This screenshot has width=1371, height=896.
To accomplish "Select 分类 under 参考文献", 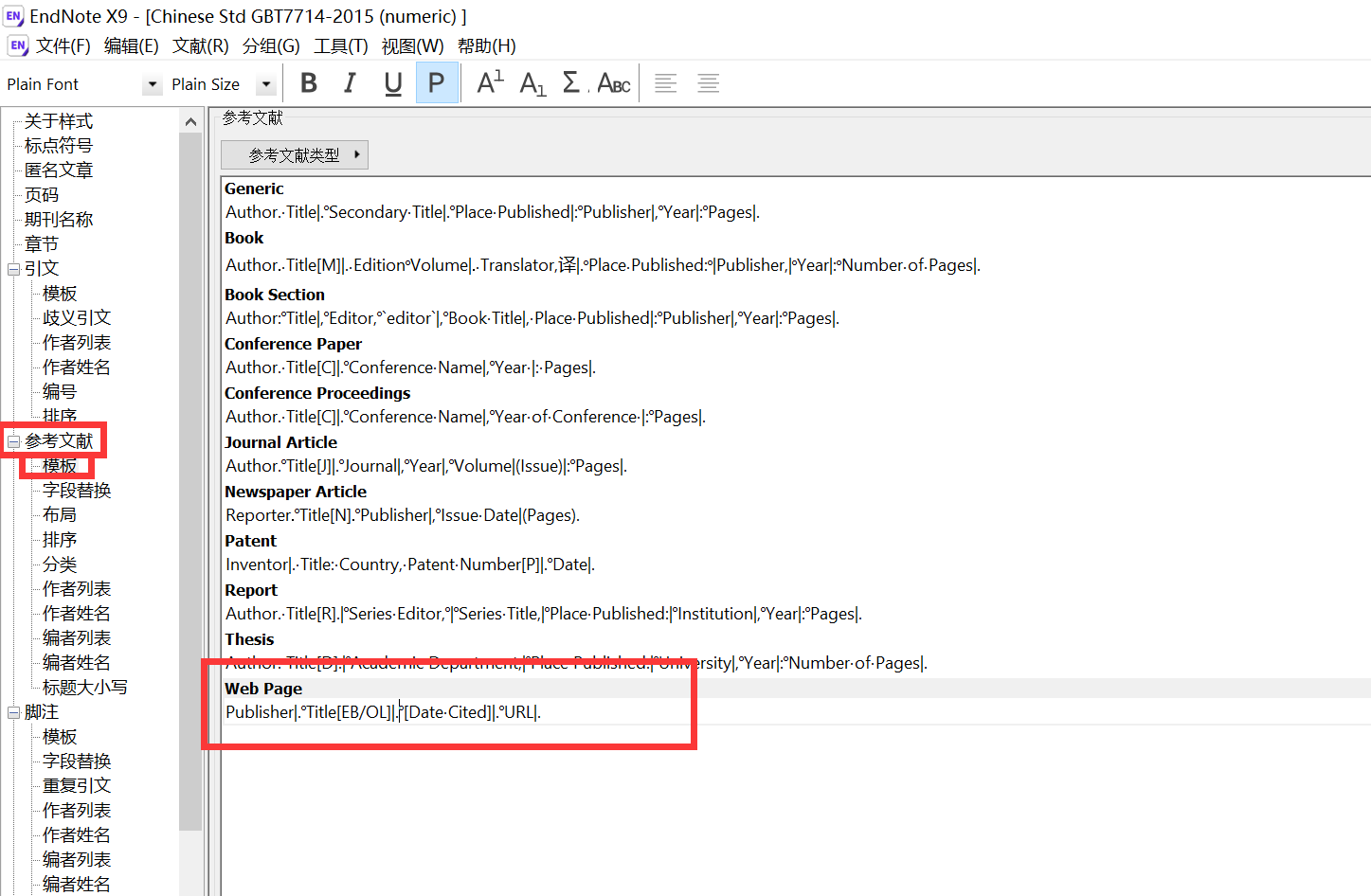I will [60, 564].
